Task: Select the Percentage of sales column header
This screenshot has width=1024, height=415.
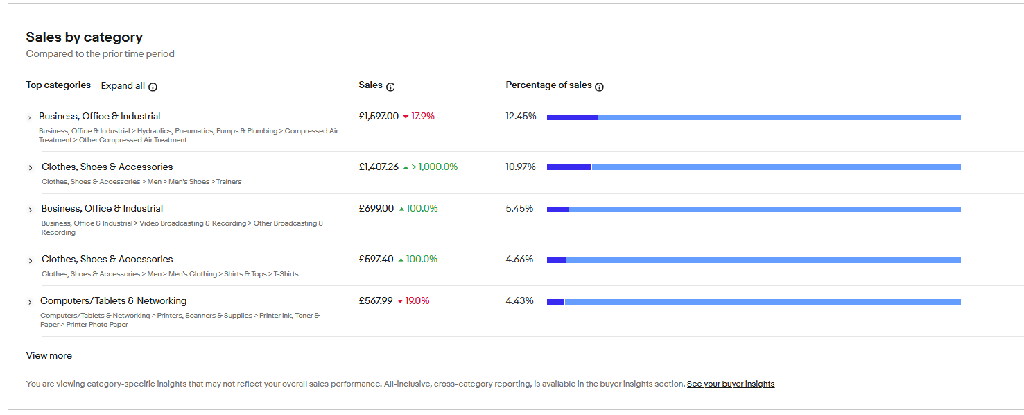Action: tap(548, 86)
